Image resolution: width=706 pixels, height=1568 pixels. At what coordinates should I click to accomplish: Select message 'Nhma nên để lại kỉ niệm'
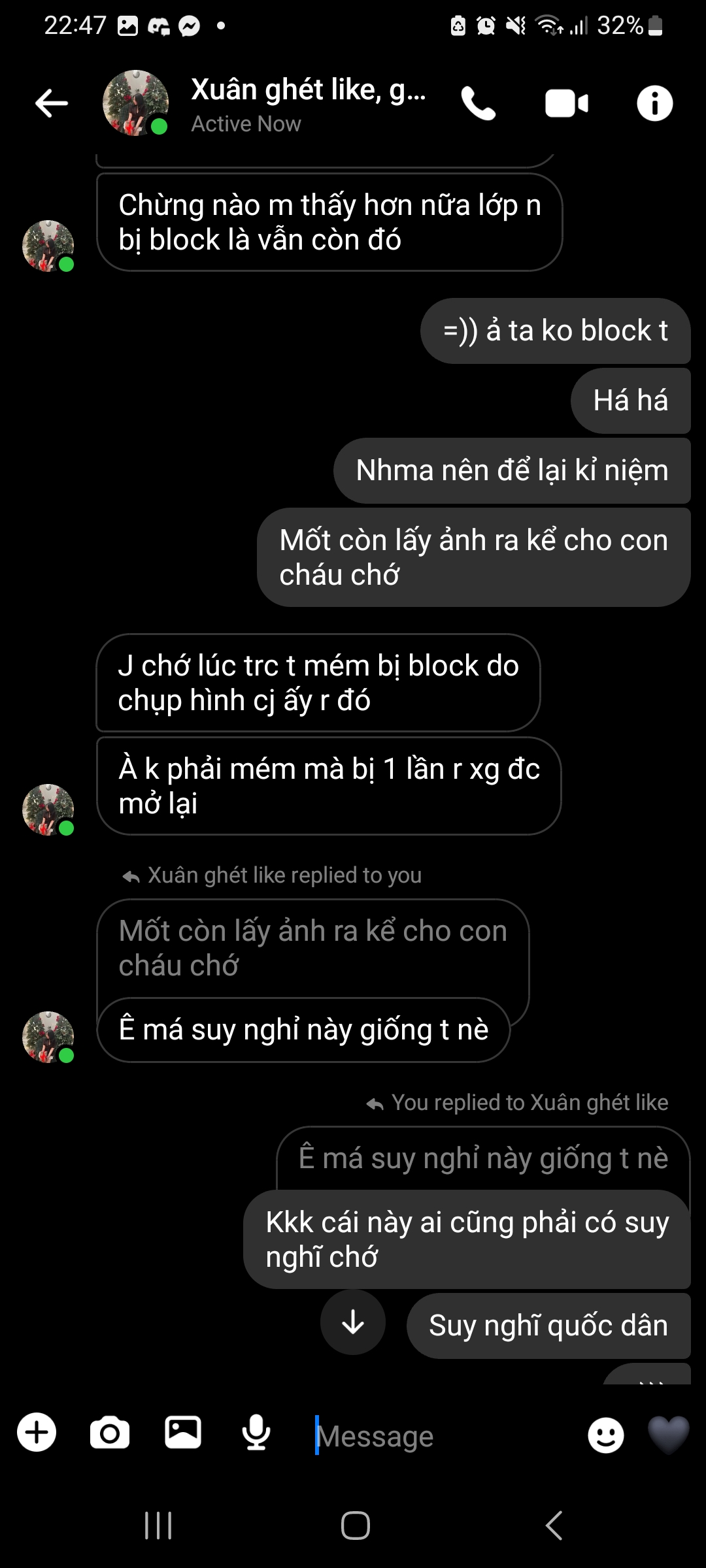click(512, 470)
